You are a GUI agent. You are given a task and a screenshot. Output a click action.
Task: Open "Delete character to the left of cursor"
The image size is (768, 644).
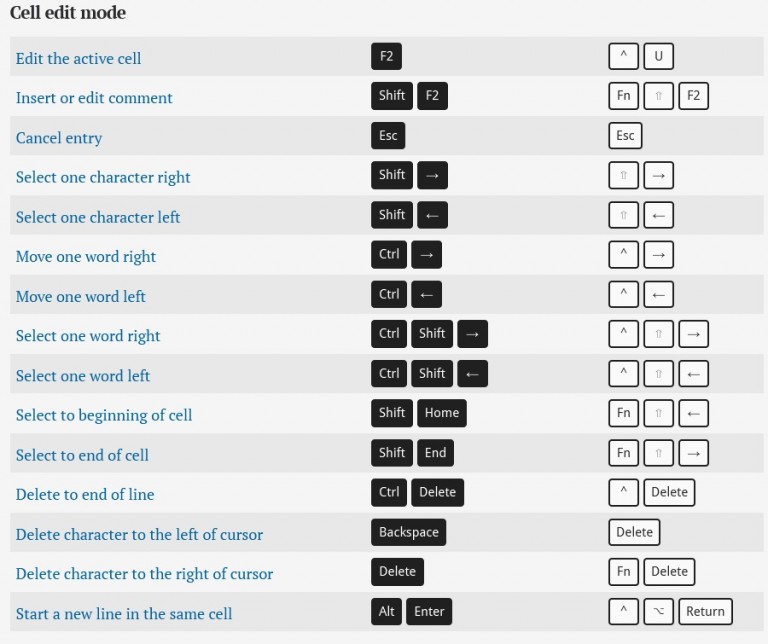139,534
